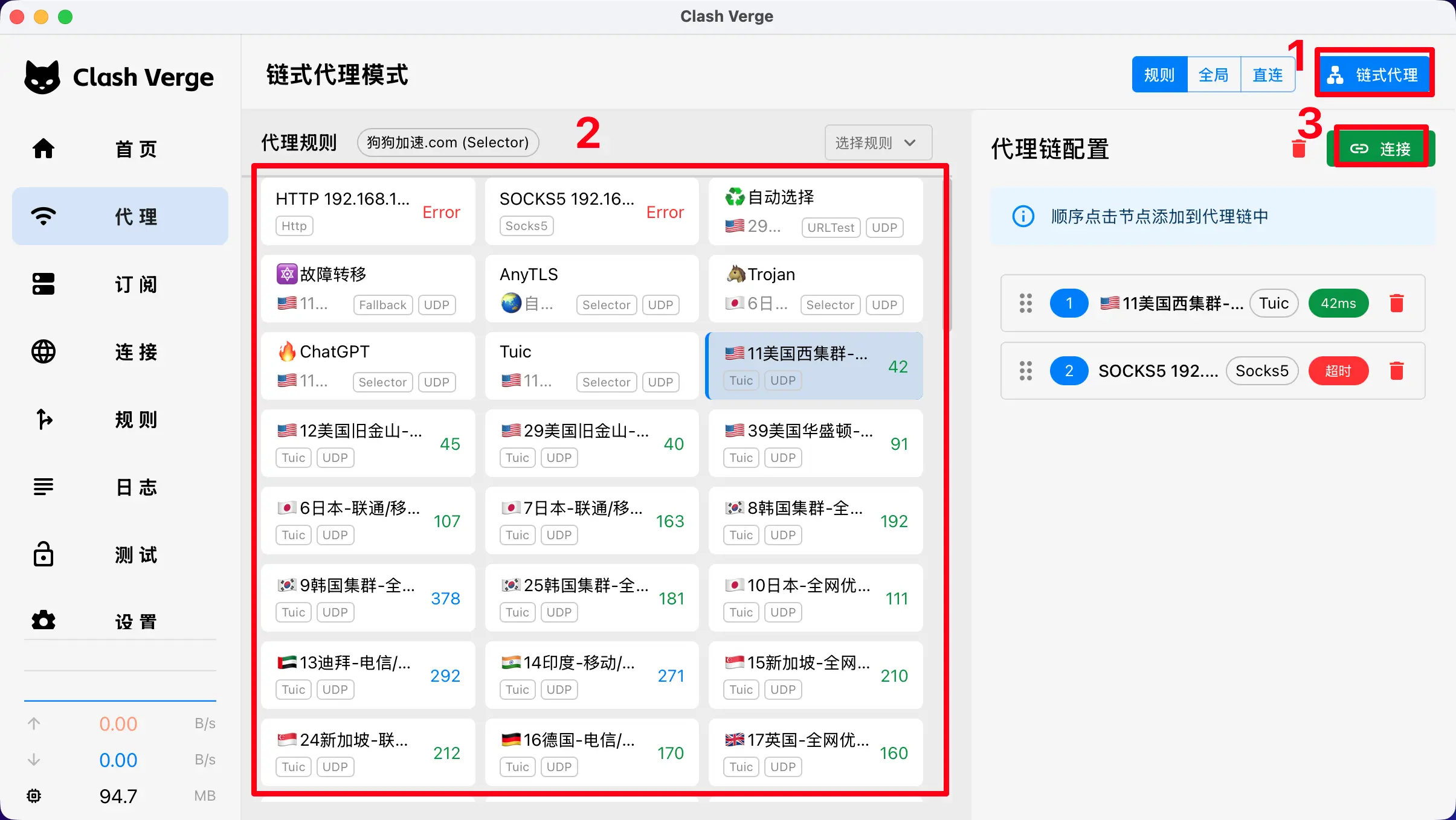Select the Trojan proxy node
This screenshot has width=1456, height=820.
pos(814,289)
